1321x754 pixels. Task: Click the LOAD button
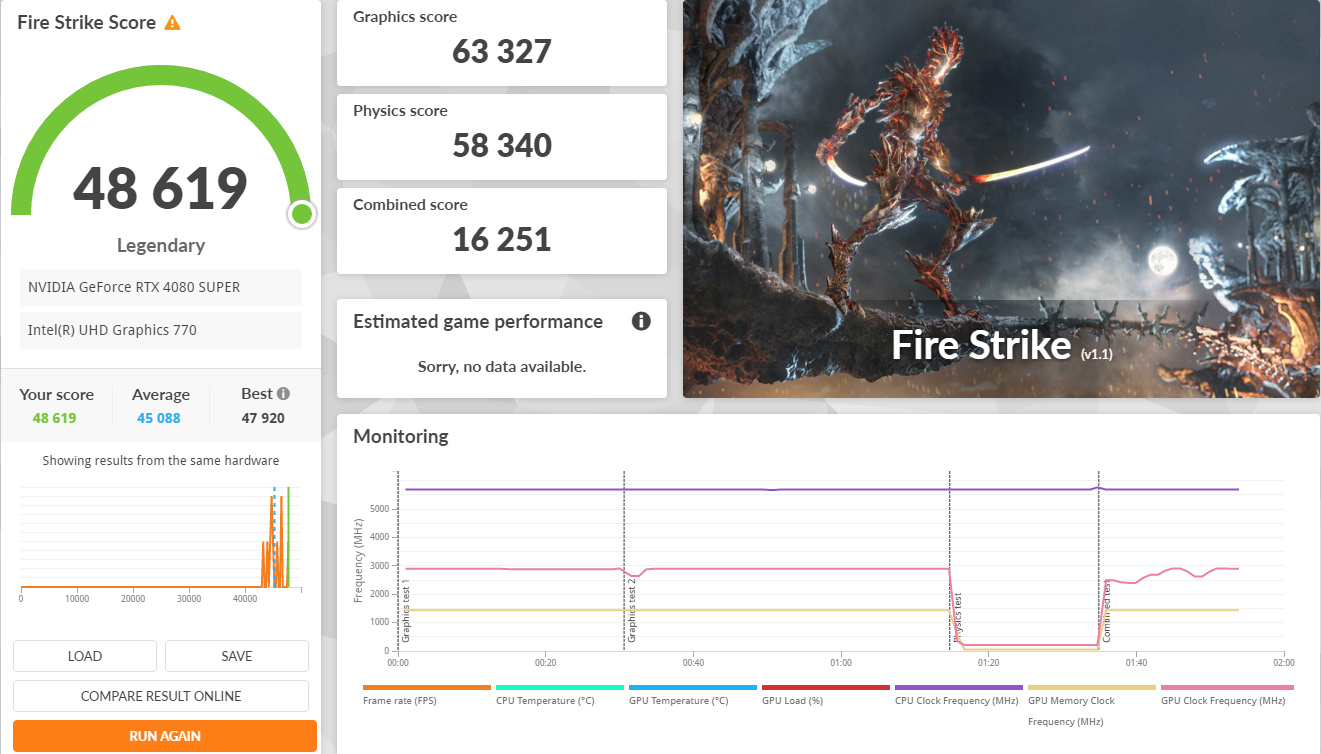(85, 656)
